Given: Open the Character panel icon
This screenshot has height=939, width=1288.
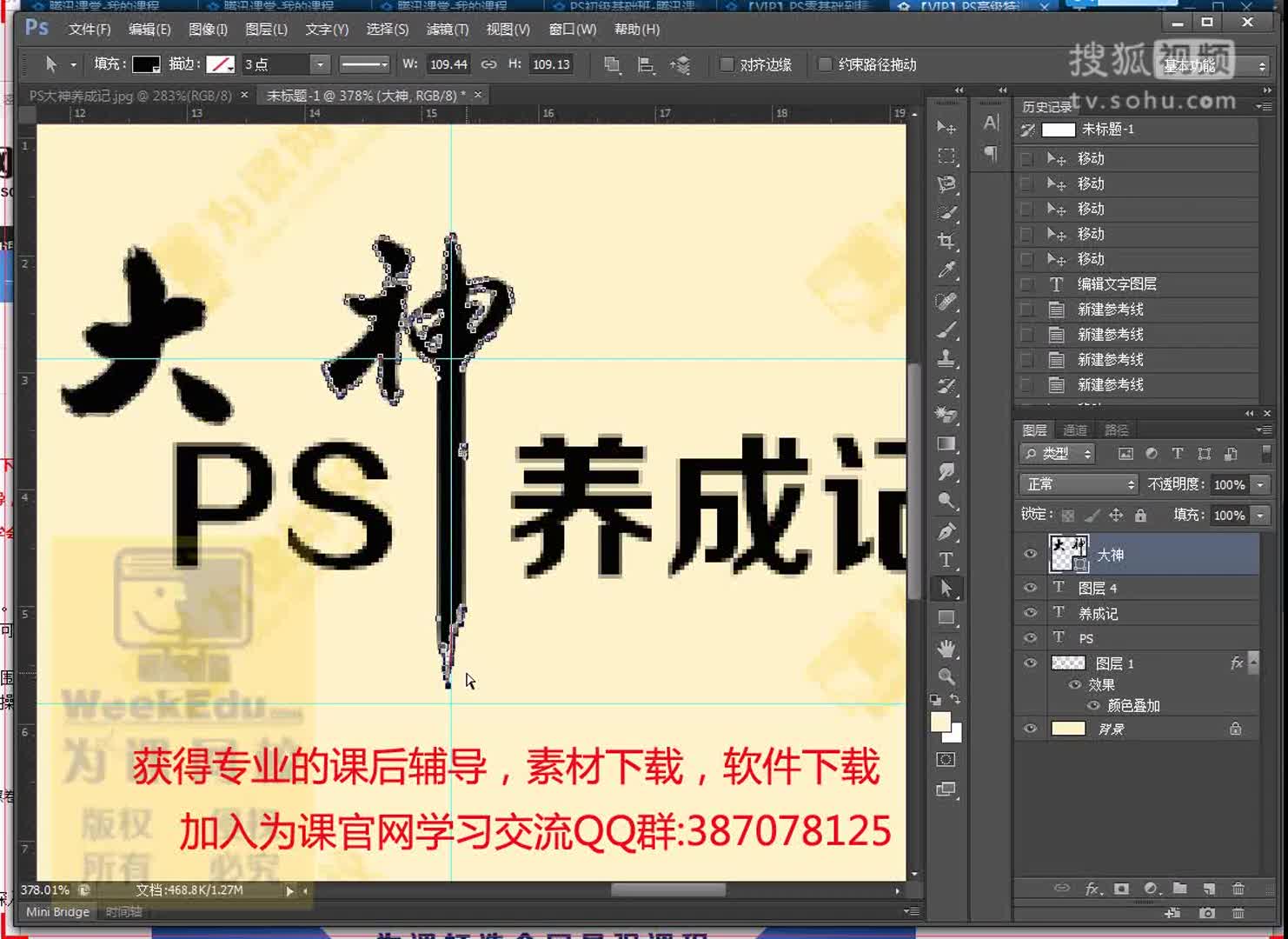Looking at the screenshot, I should pos(991,123).
